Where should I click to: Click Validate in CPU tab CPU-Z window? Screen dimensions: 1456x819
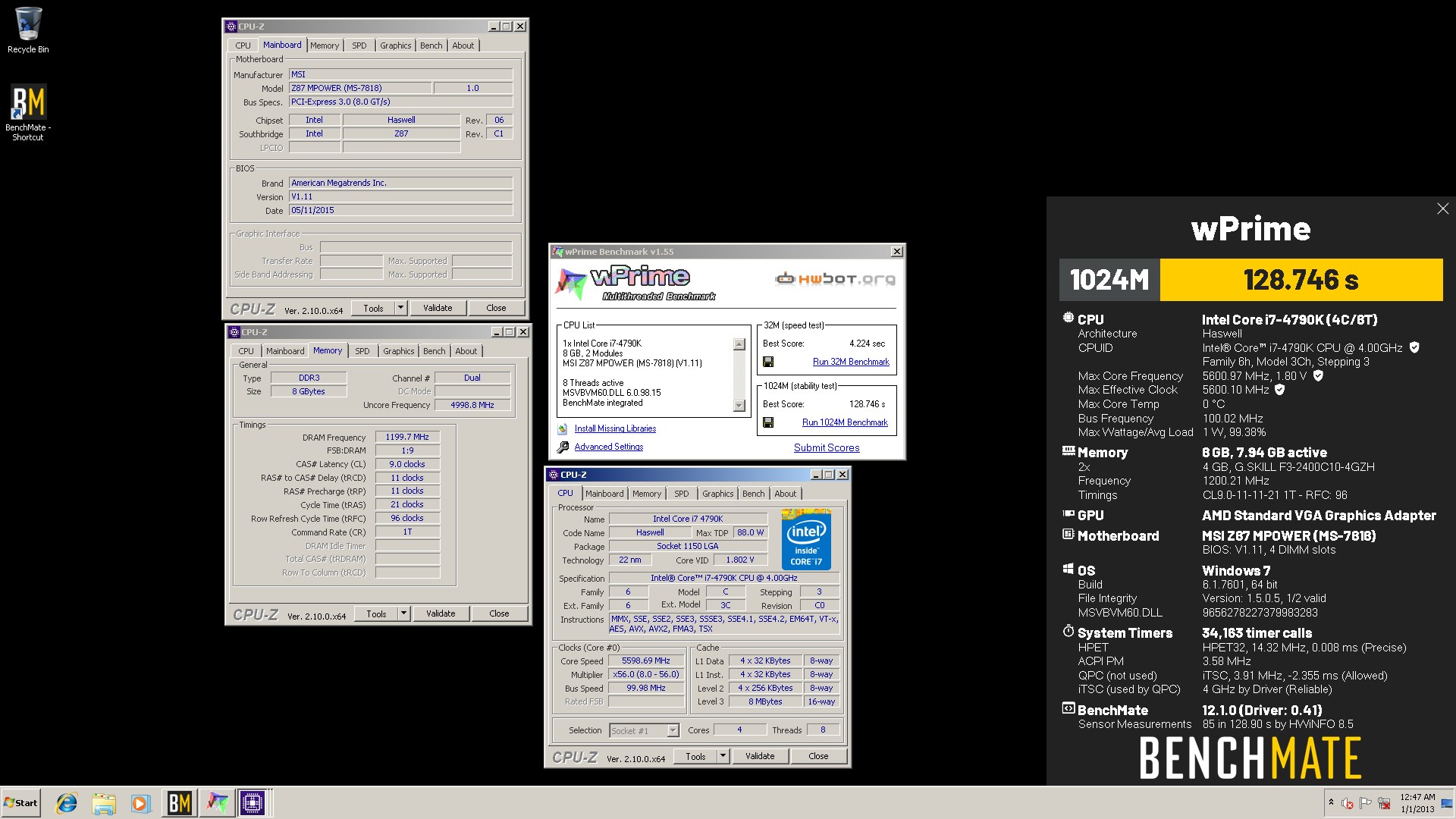[x=760, y=756]
